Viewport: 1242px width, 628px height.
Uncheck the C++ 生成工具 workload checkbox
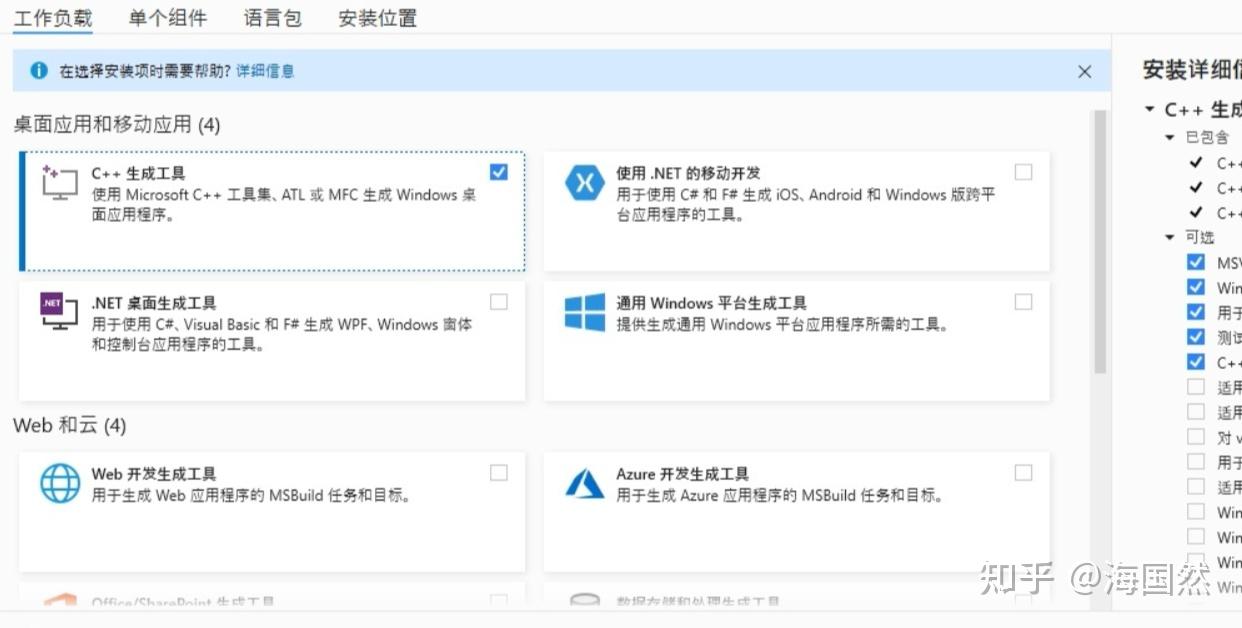point(498,172)
